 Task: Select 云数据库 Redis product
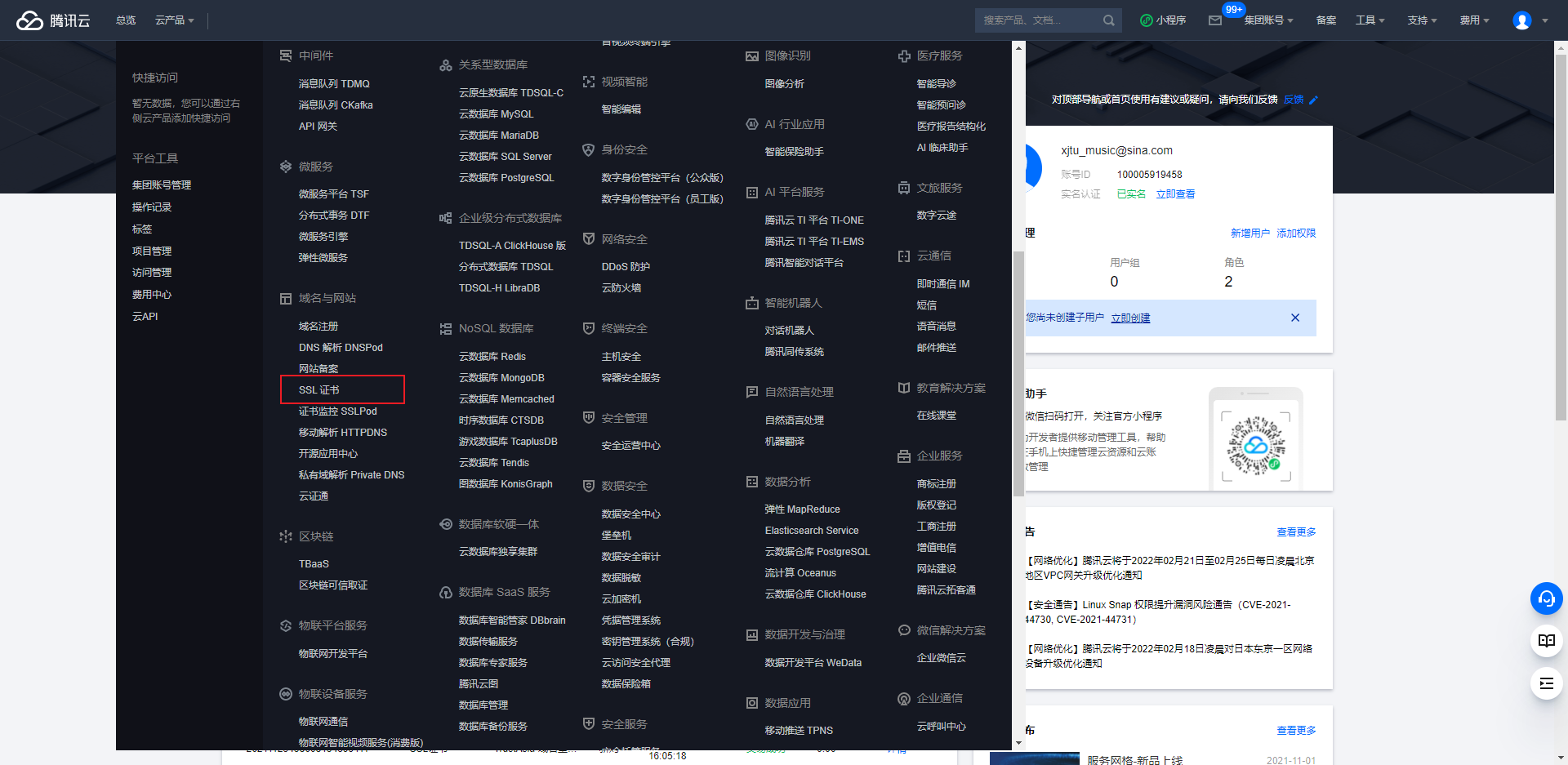(x=492, y=357)
